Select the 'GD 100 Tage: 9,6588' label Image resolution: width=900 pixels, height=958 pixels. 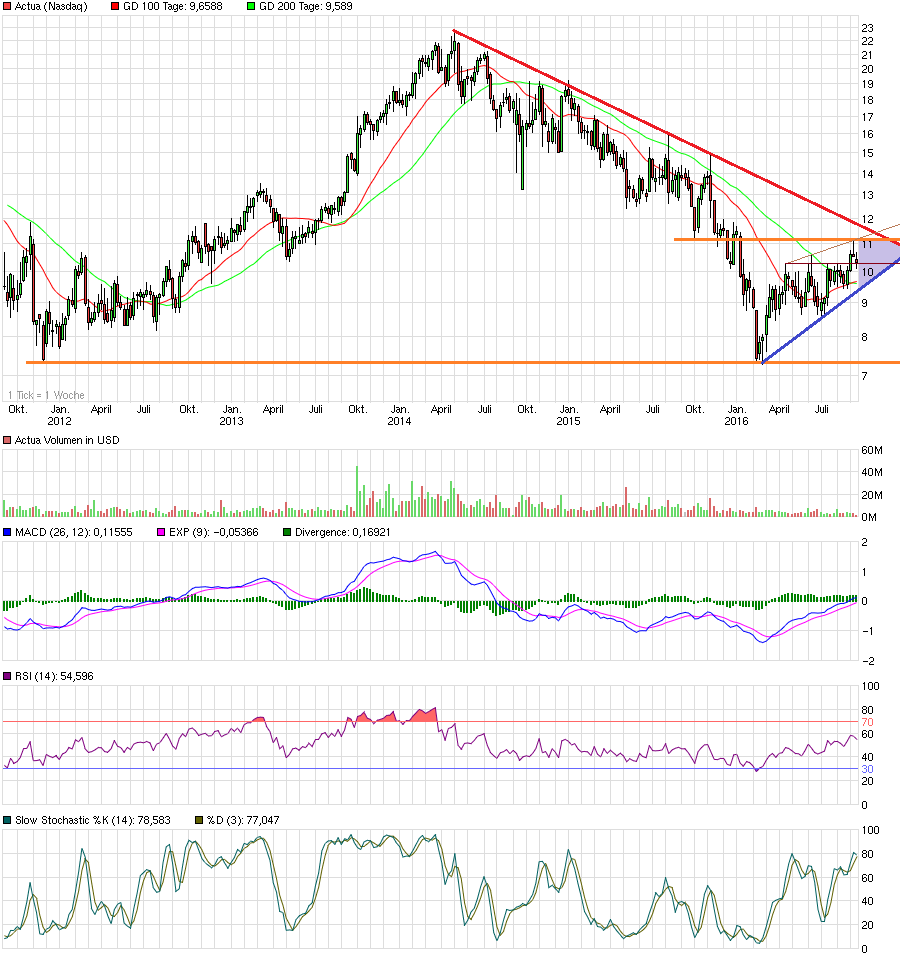pyautogui.click(x=173, y=7)
